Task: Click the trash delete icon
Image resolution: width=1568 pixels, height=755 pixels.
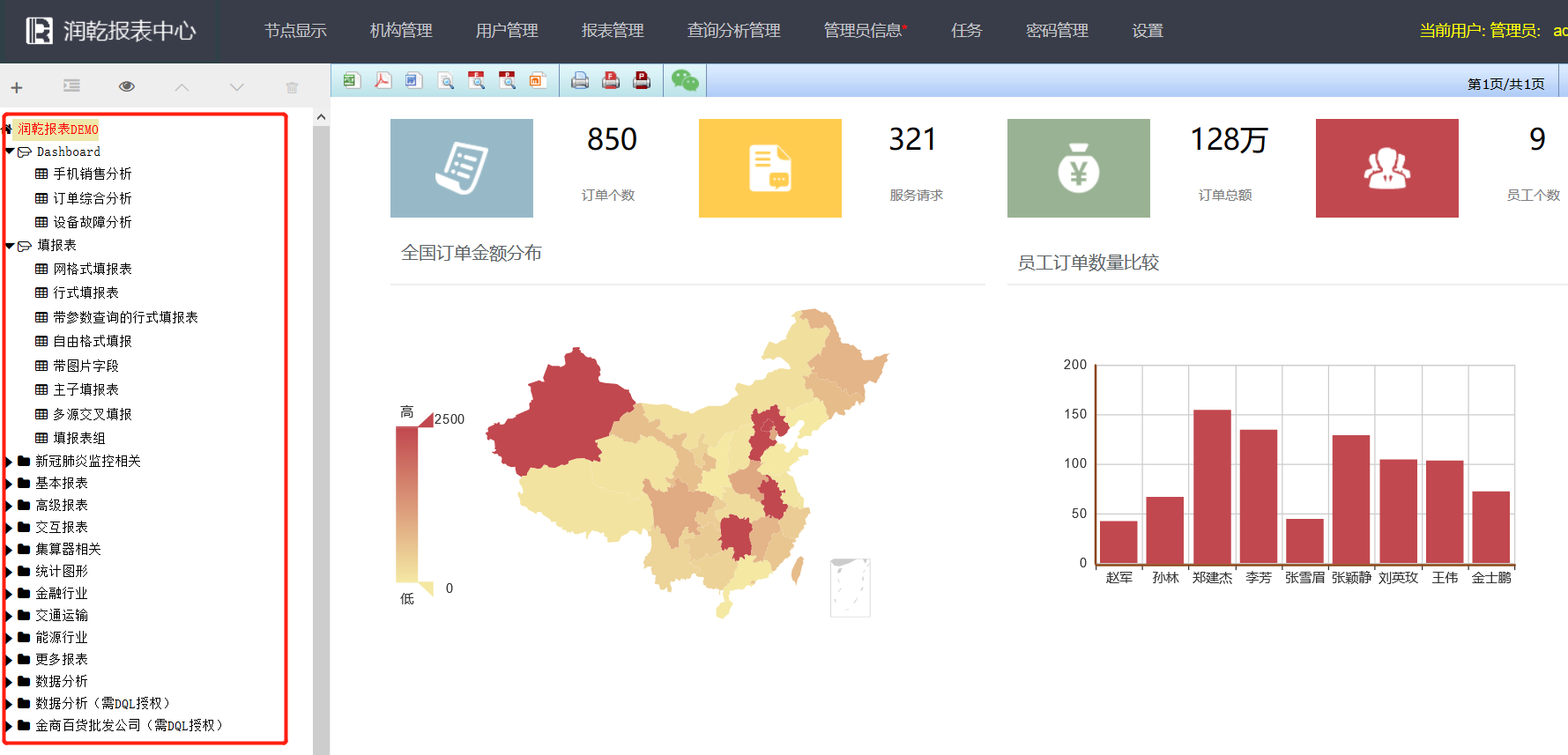Action: click(292, 87)
